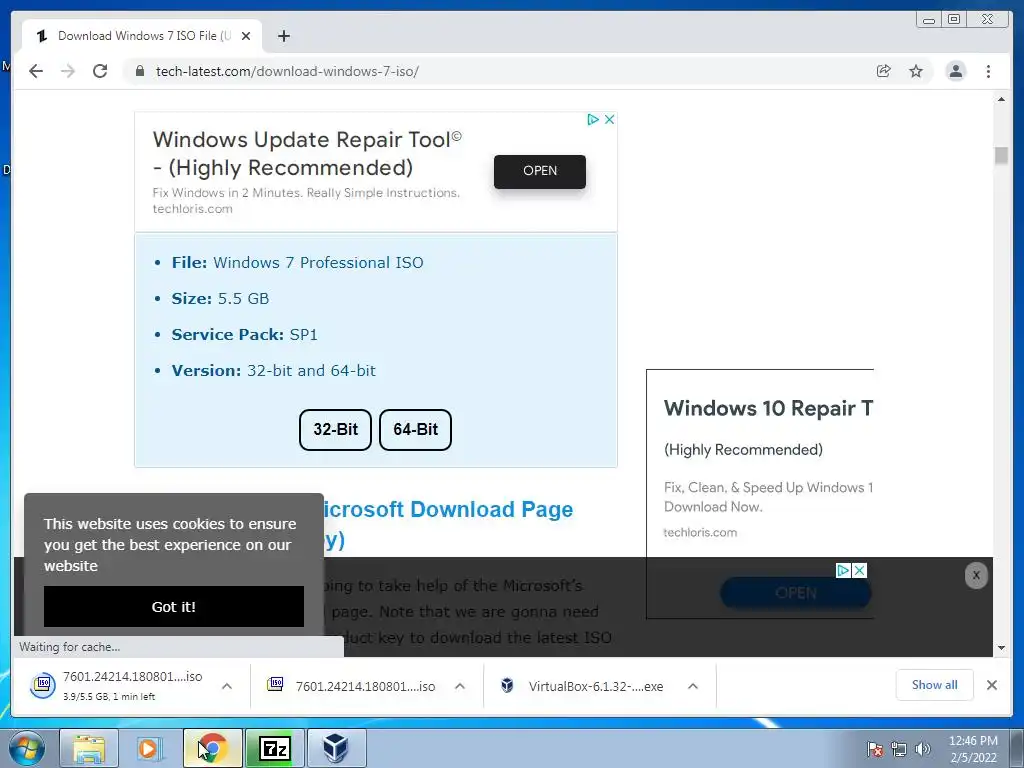
Task: Close the Download Windows 7 ISO tab
Action: [x=246, y=36]
